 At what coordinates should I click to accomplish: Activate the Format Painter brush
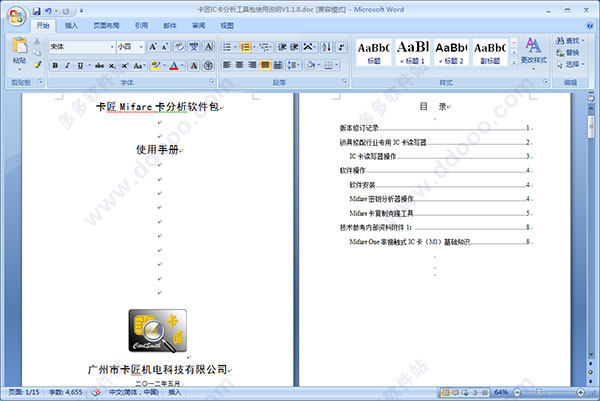tap(37, 65)
